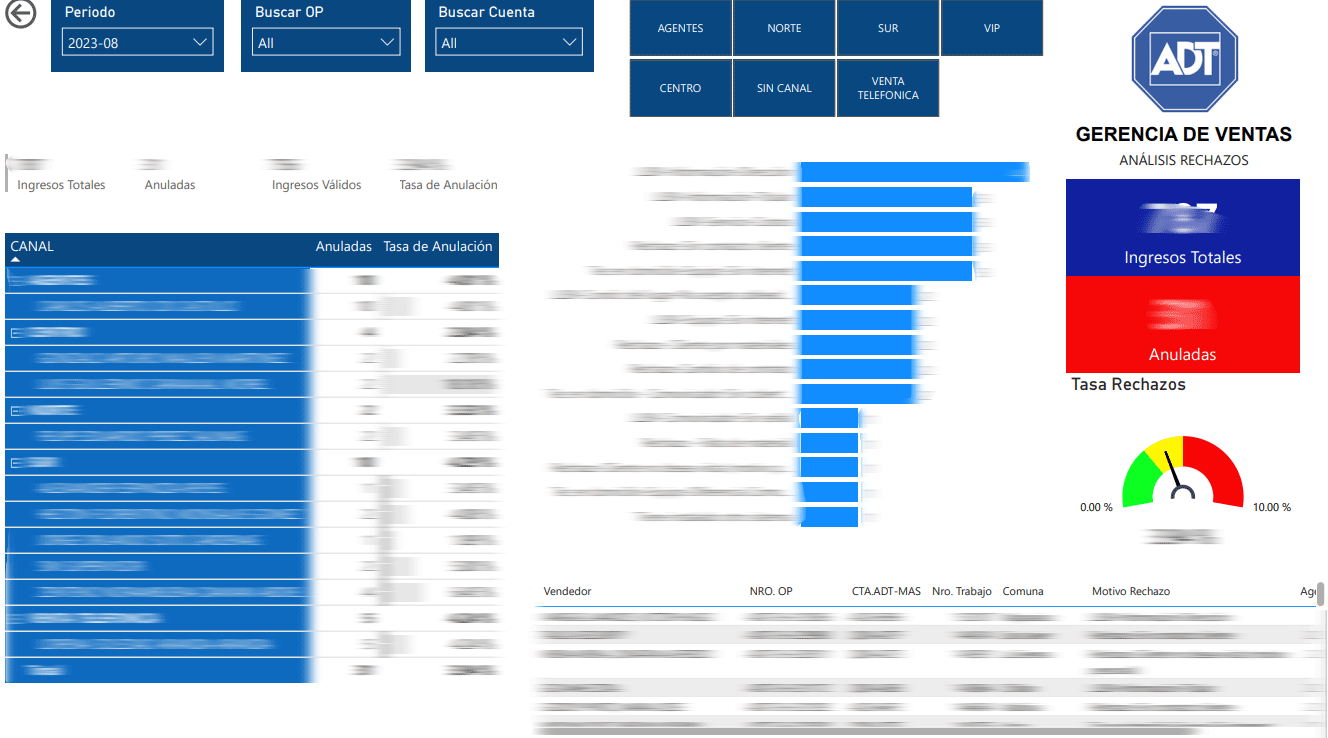Filter by the NORTE channel button
This screenshot has height=738, width=1328.
[x=784, y=28]
